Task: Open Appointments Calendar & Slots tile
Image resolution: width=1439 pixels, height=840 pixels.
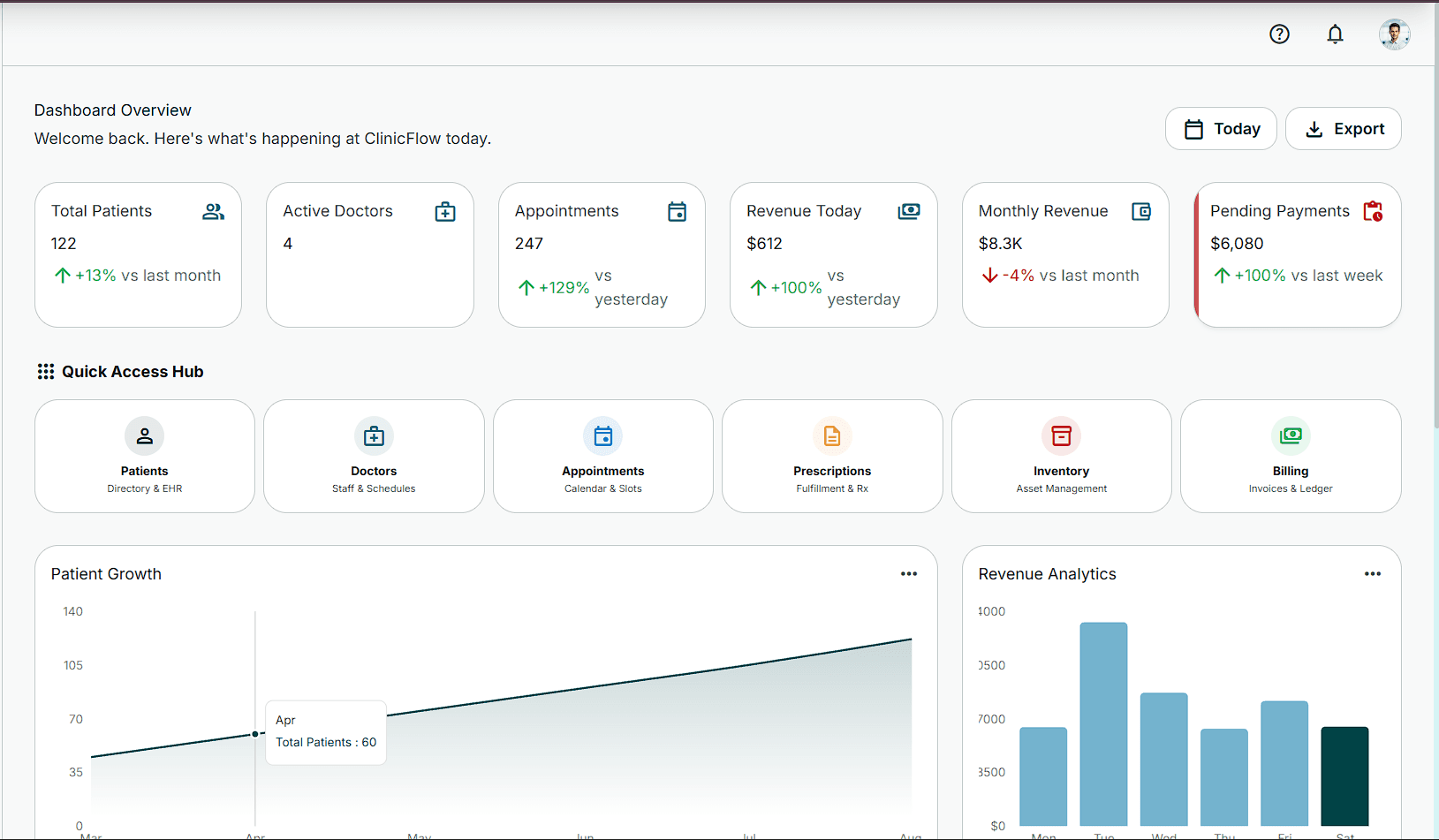Action: pos(603,456)
